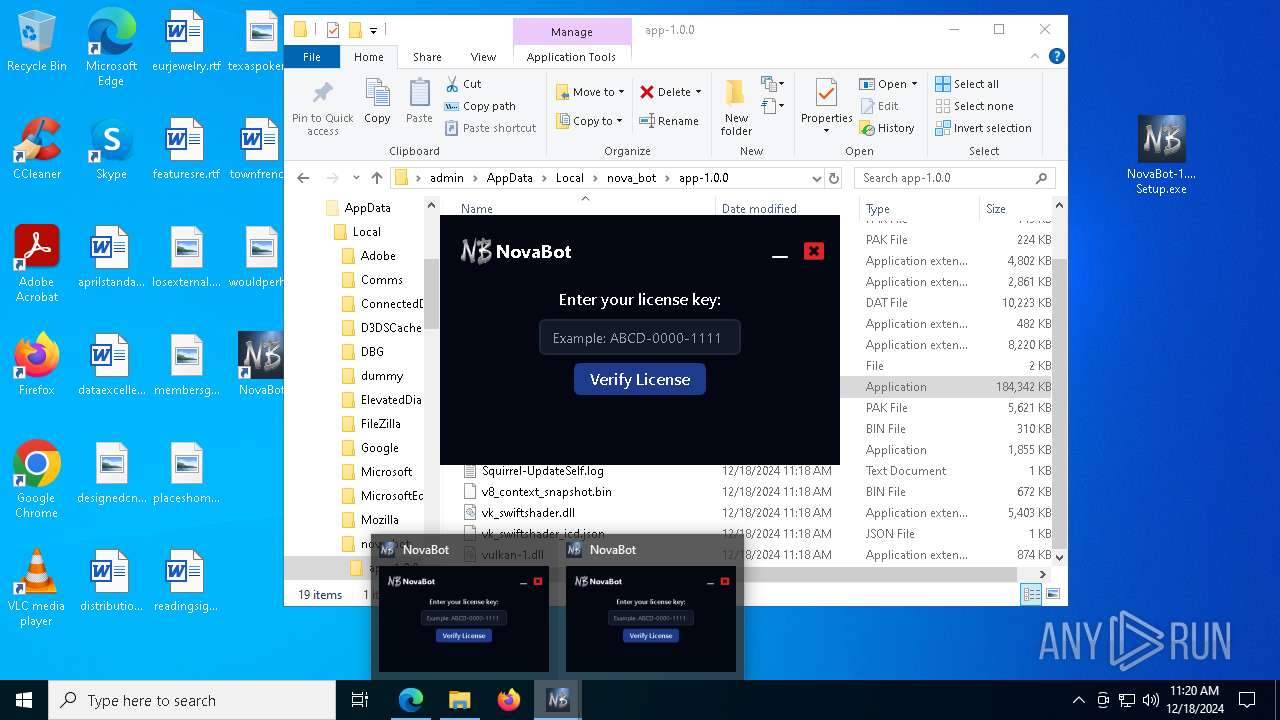1280x720 pixels.
Task: Sort by Date modified column
Action: click(x=758, y=208)
